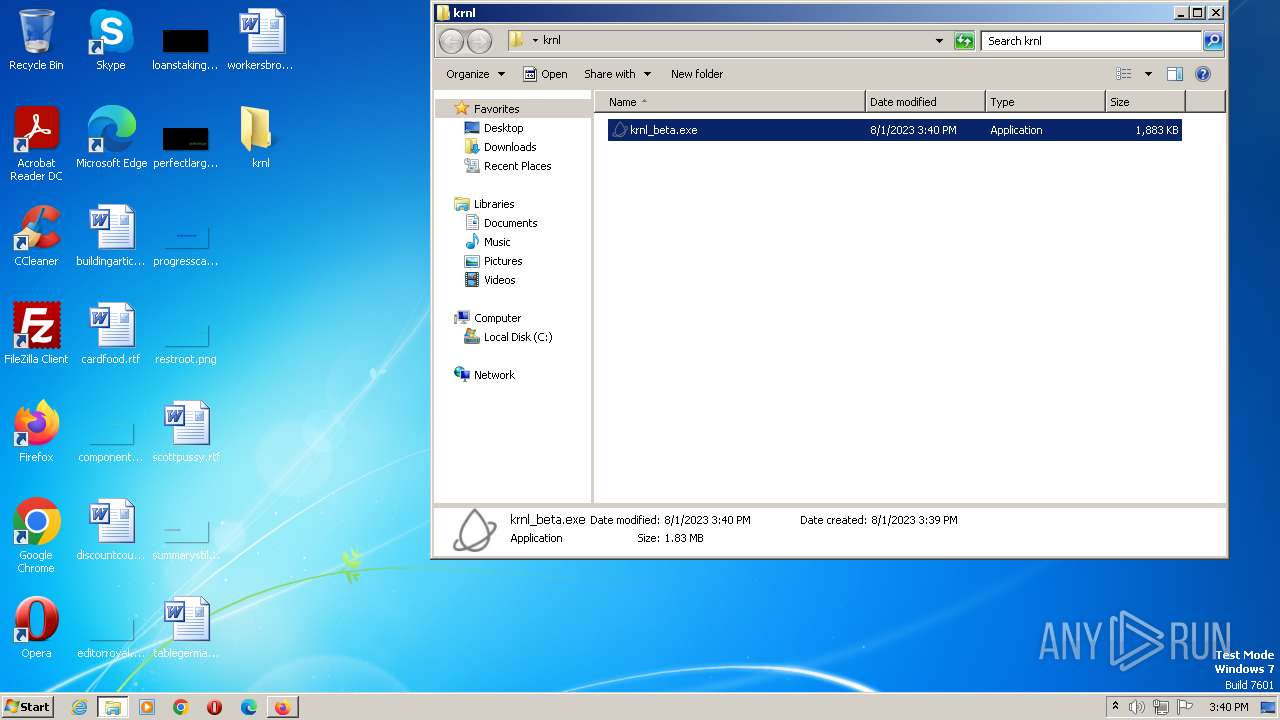Select the cardfood.rtf desktop file
The height and width of the screenshot is (720, 1280).
111,333
